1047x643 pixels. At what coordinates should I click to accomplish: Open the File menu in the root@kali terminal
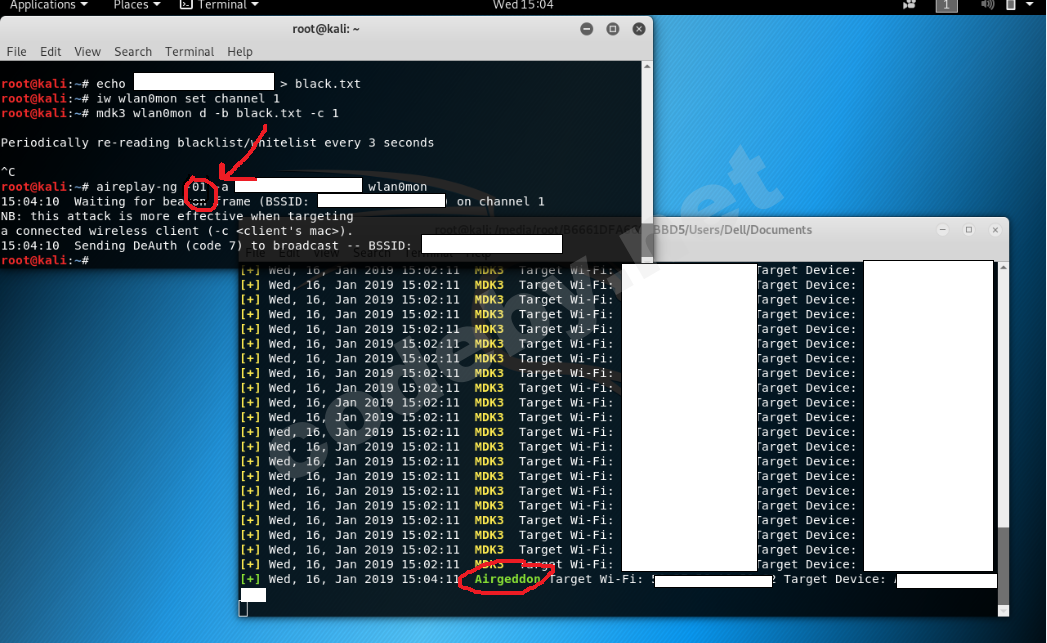16,51
